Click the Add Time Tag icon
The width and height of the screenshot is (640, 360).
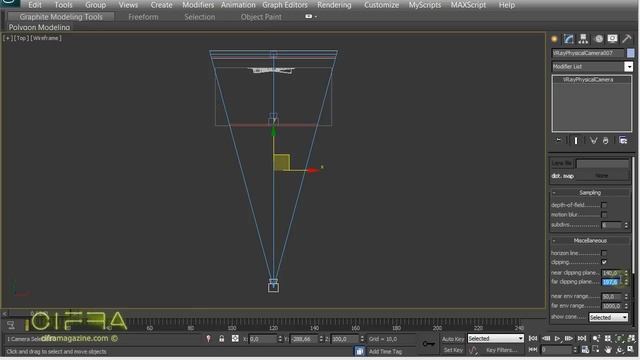point(360,351)
